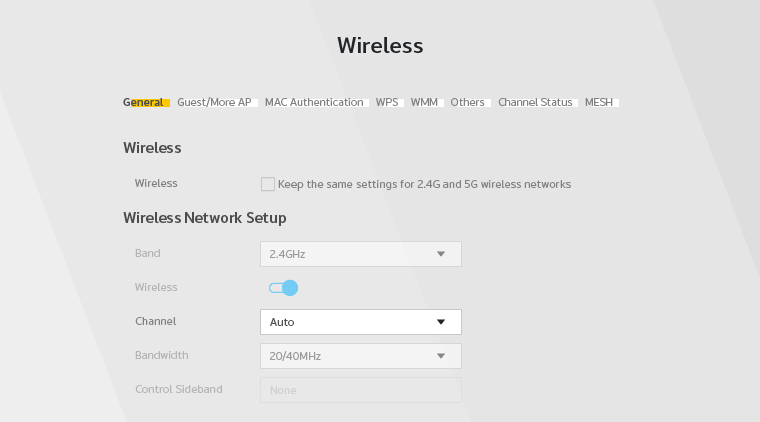Click the Control Sideband field
This screenshot has width=760, height=422.
[x=360, y=390]
